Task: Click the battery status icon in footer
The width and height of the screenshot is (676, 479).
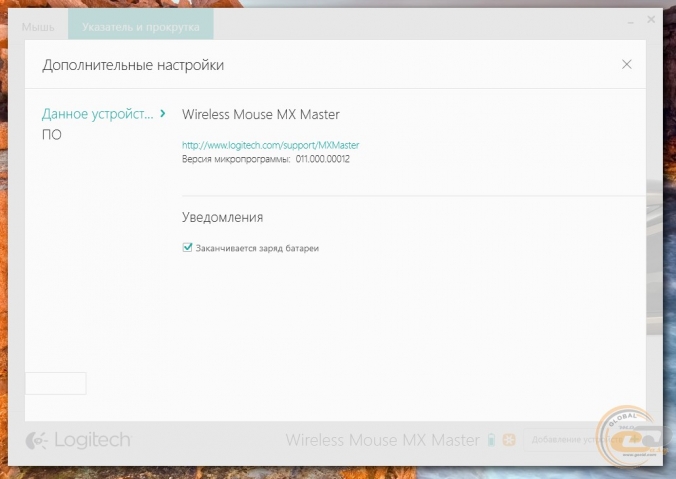Action: [491, 440]
